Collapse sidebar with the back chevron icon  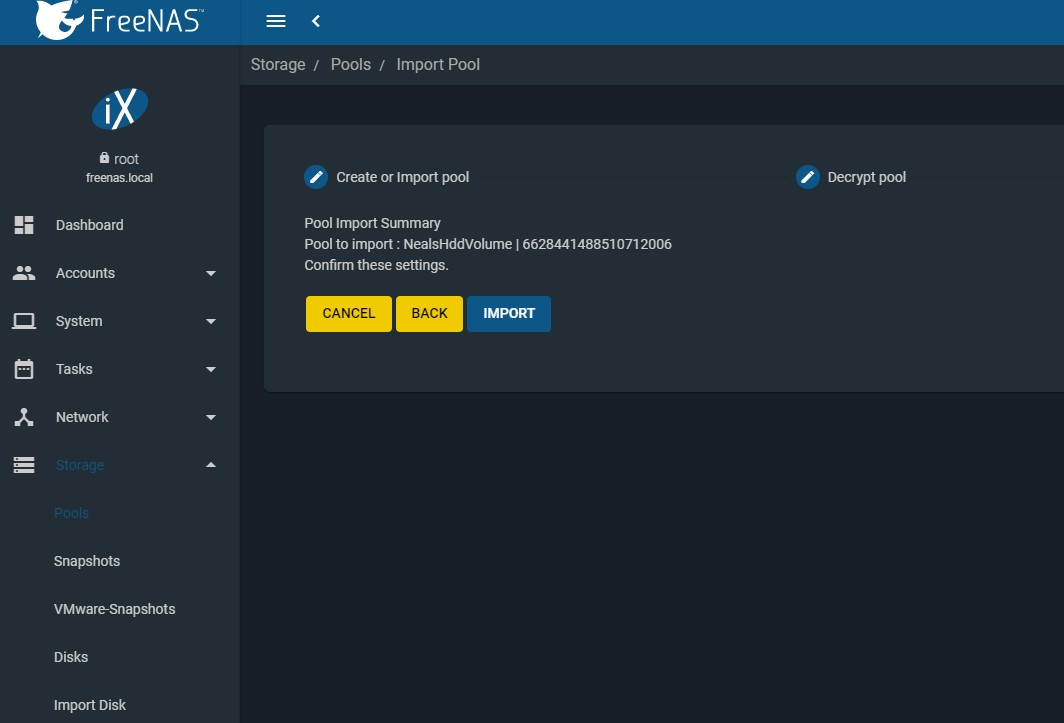coord(316,21)
